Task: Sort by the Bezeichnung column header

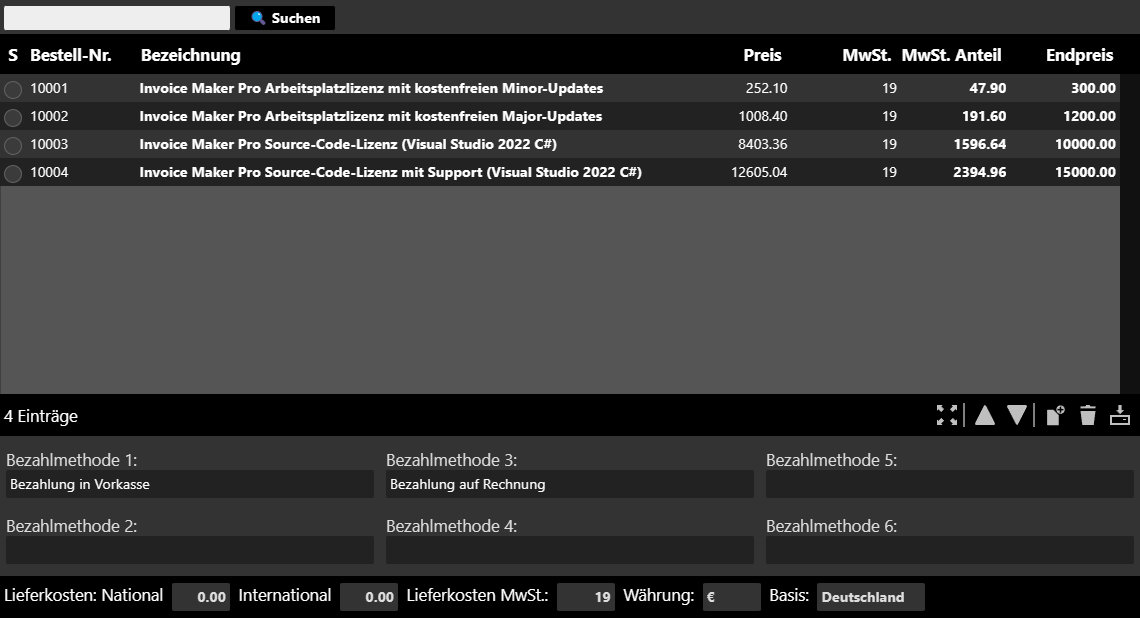Action: click(190, 55)
